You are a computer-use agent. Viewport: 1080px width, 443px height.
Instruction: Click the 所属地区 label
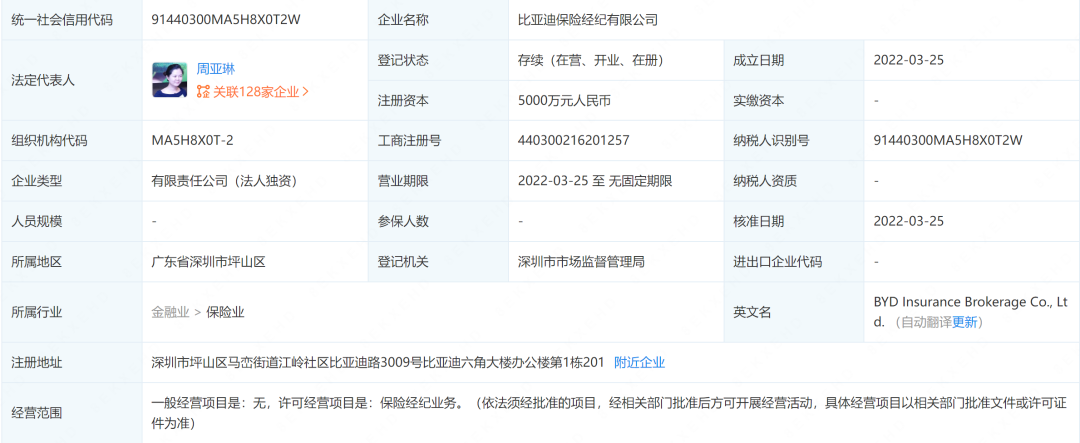coord(37,262)
